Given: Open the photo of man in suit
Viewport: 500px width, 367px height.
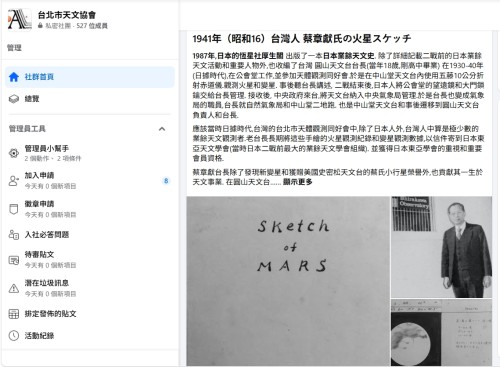Looking at the screenshot, I should [x=441, y=247].
